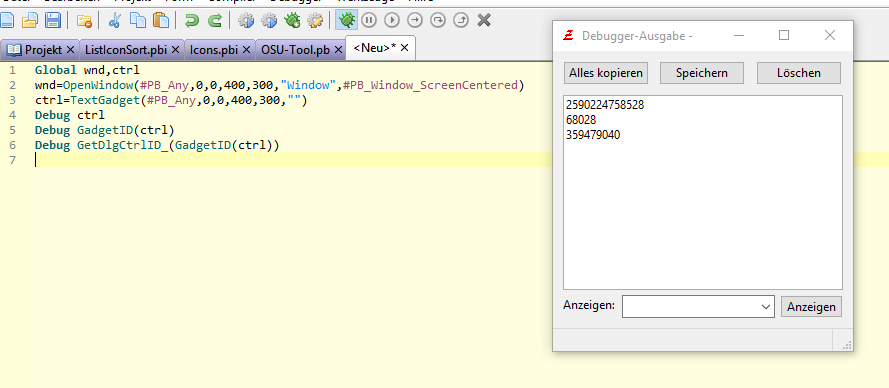Viewport: 889px width, 388px height.
Task: Minimize the Debugger-Ausgabe window
Action: (738, 36)
